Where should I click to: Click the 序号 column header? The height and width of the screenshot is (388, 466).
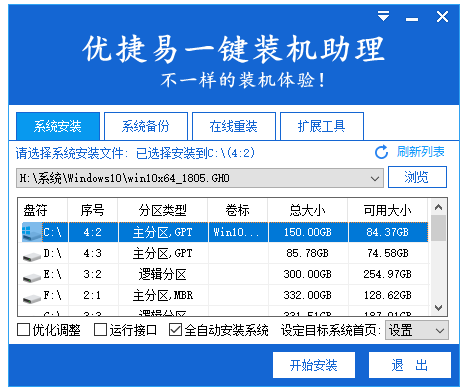pos(93,210)
